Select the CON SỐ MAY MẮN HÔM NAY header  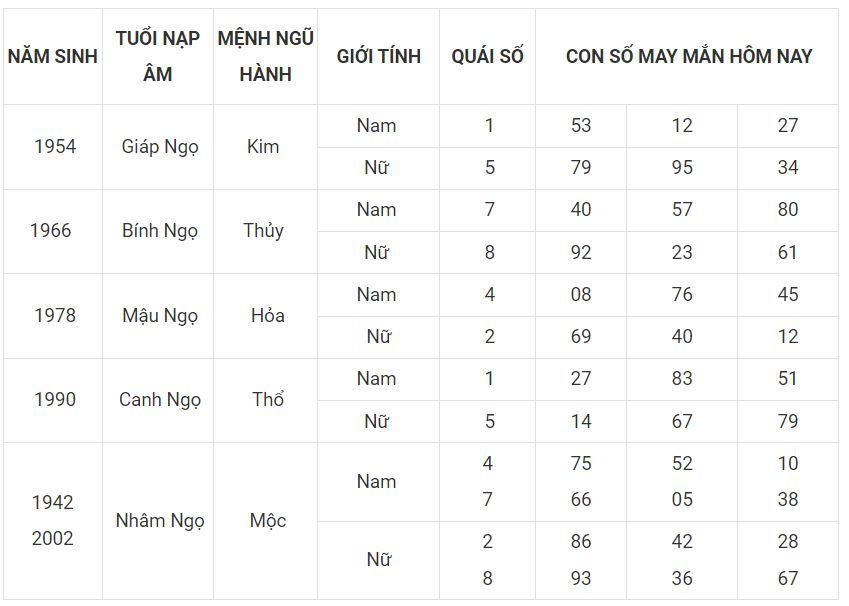tap(688, 56)
